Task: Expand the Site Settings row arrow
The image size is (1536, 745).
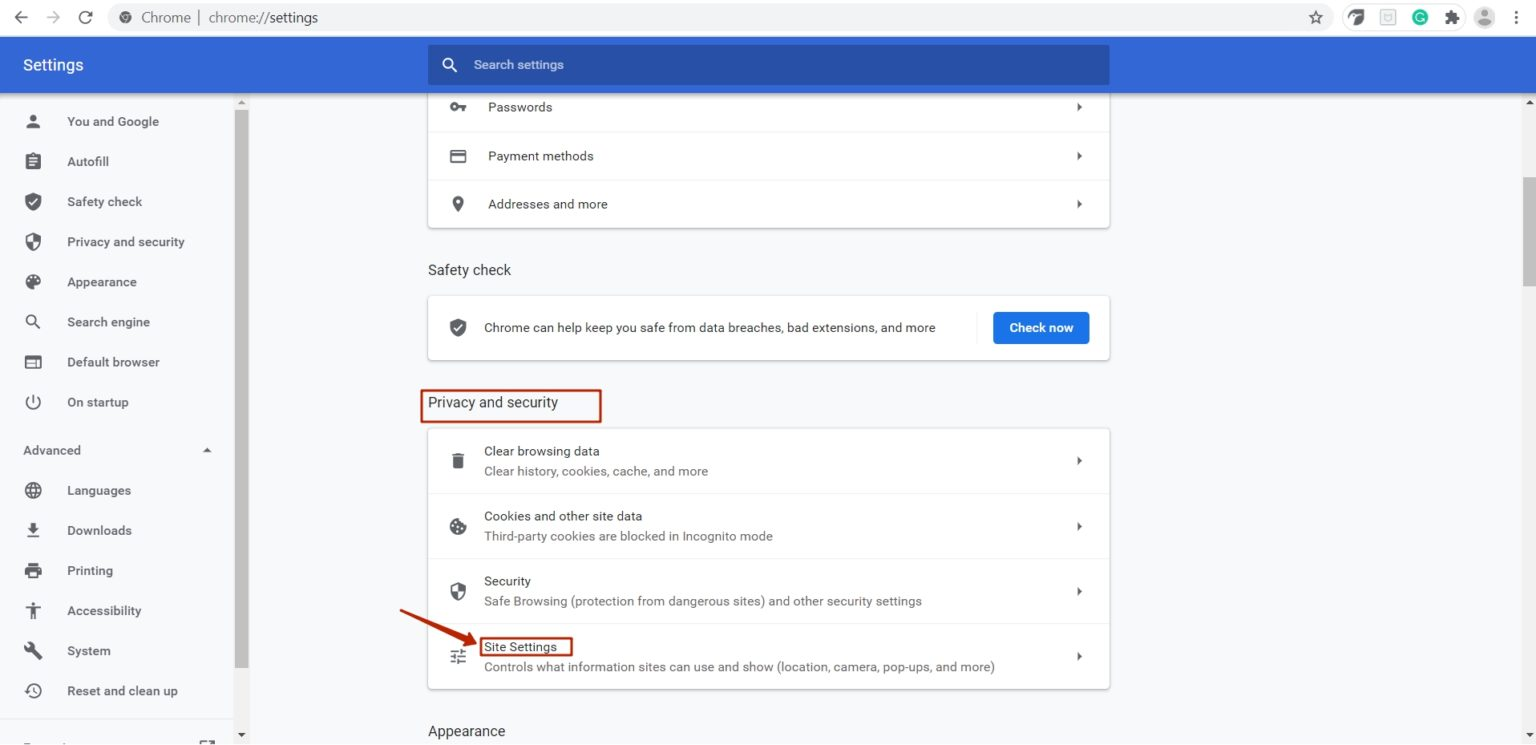Action: click(x=1079, y=657)
